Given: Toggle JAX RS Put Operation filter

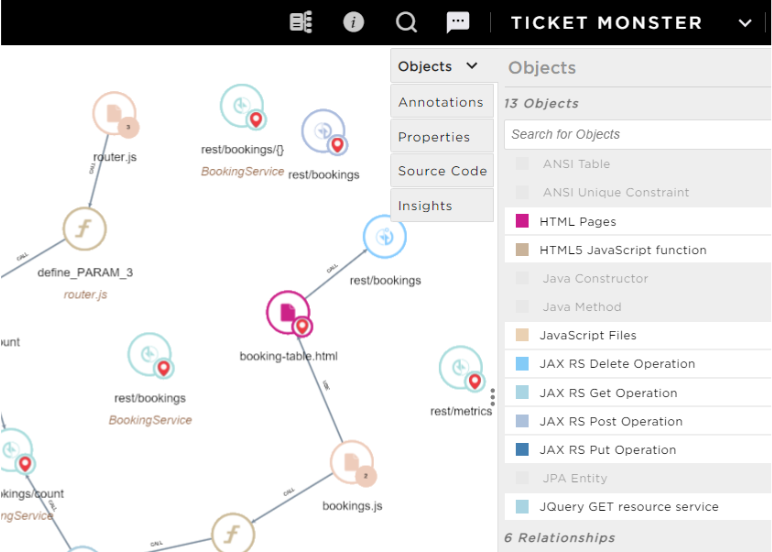Looking at the screenshot, I should (x=638, y=450).
